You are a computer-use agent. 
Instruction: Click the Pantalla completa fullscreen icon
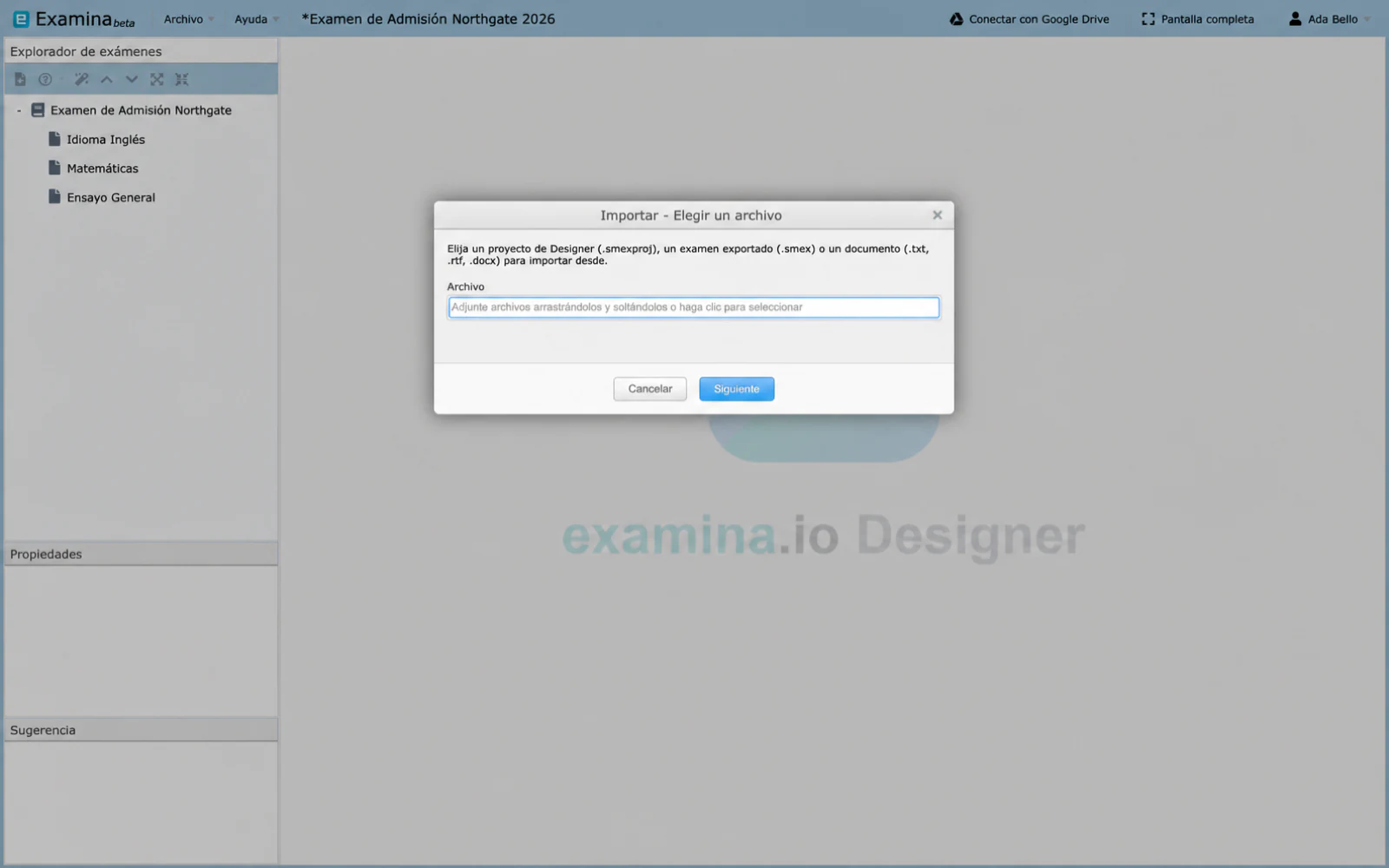[x=1149, y=19]
